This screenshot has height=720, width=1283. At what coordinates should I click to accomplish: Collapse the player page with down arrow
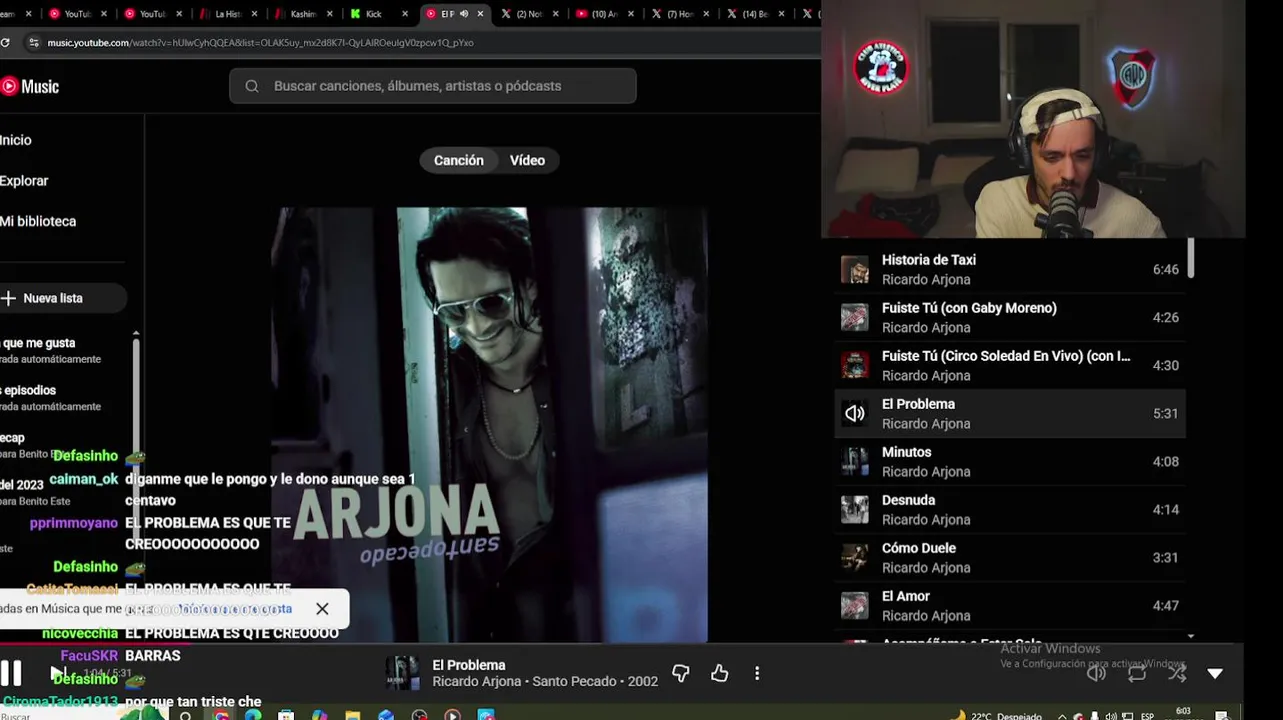[x=1215, y=674]
